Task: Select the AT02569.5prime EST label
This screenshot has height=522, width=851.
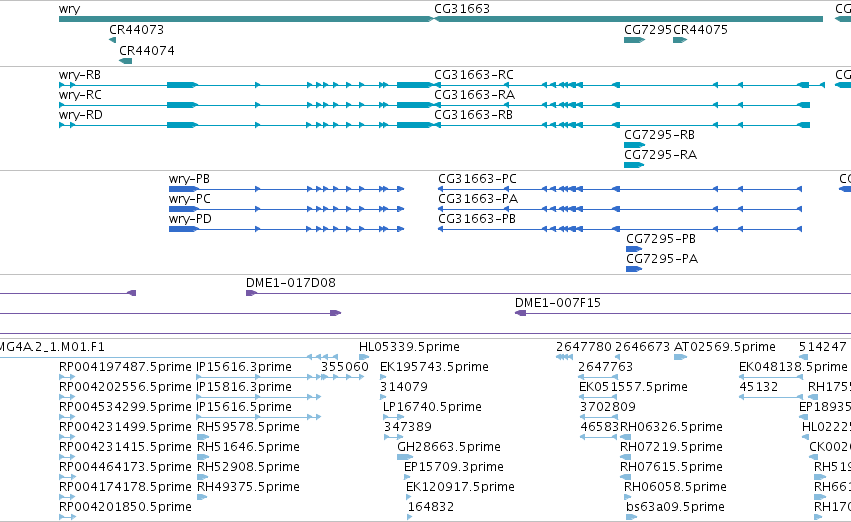Action: (725, 347)
